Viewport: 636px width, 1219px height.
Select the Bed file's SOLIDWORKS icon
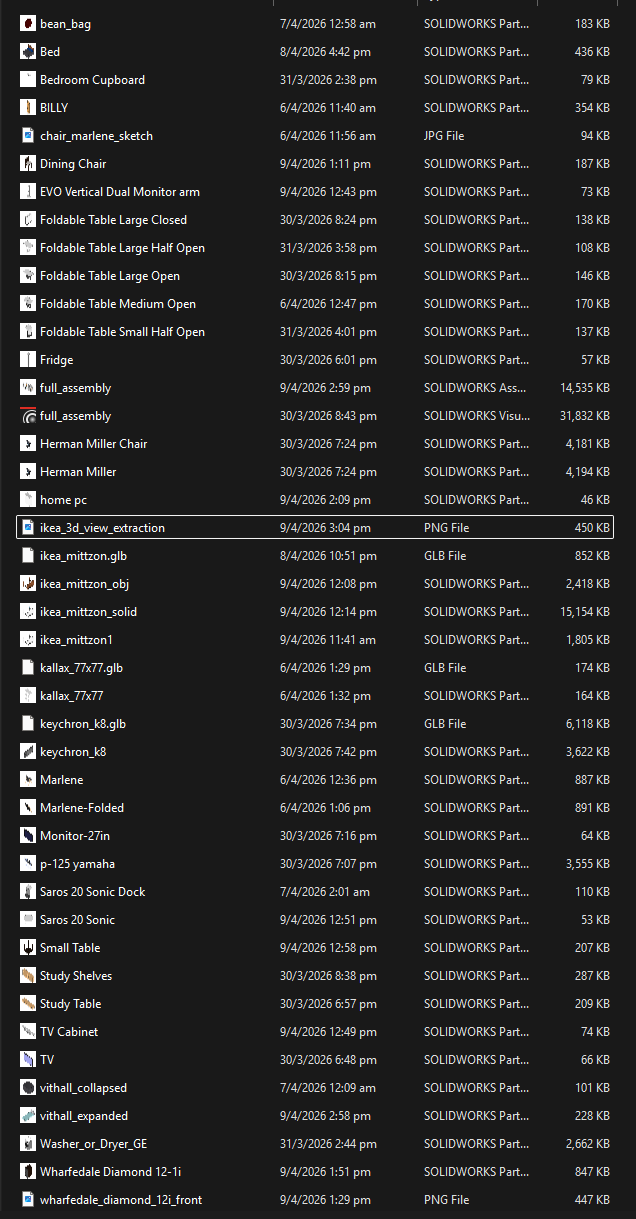coord(28,51)
